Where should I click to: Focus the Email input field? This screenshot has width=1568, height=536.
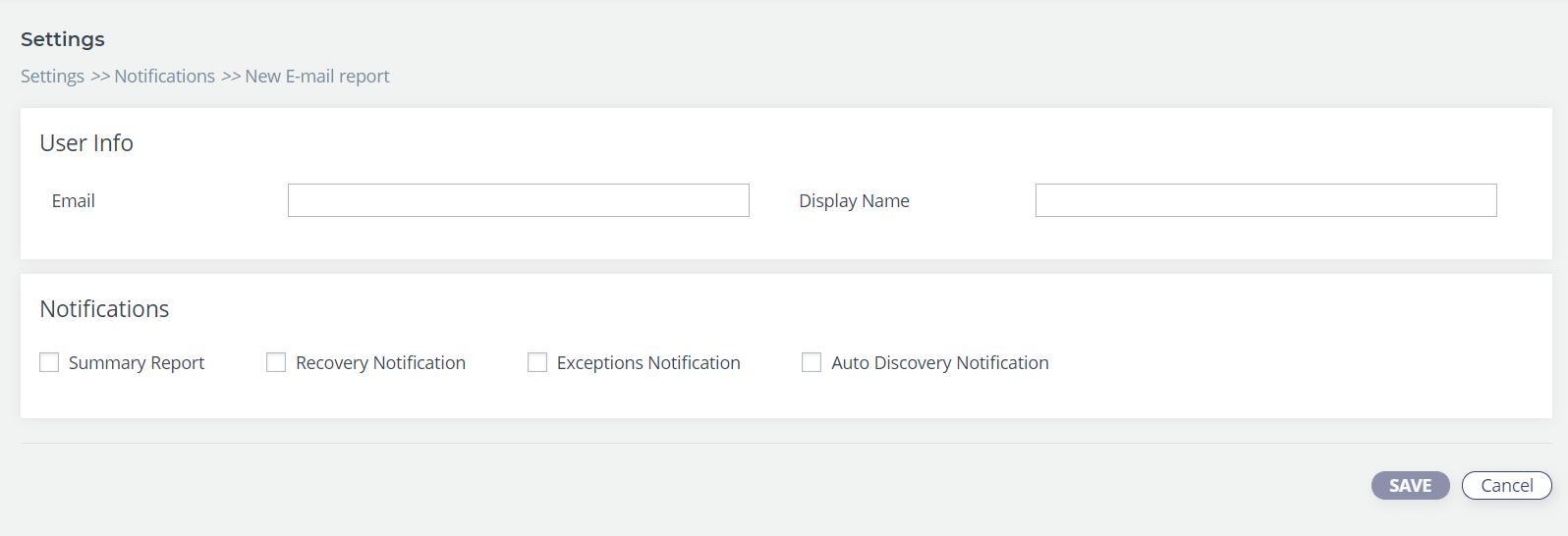pos(519,200)
